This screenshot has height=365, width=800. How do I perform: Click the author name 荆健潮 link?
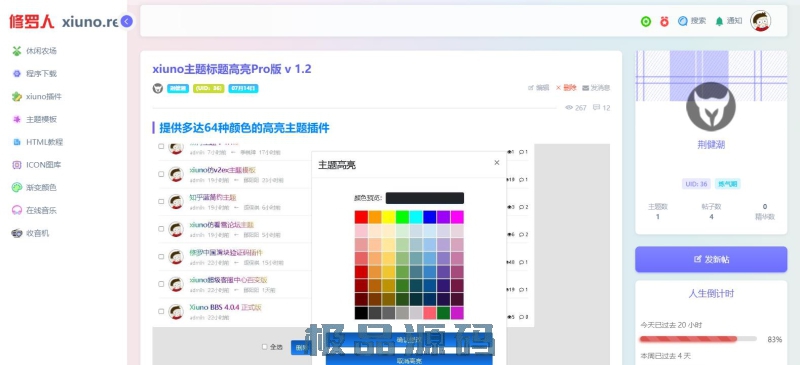pos(711,145)
